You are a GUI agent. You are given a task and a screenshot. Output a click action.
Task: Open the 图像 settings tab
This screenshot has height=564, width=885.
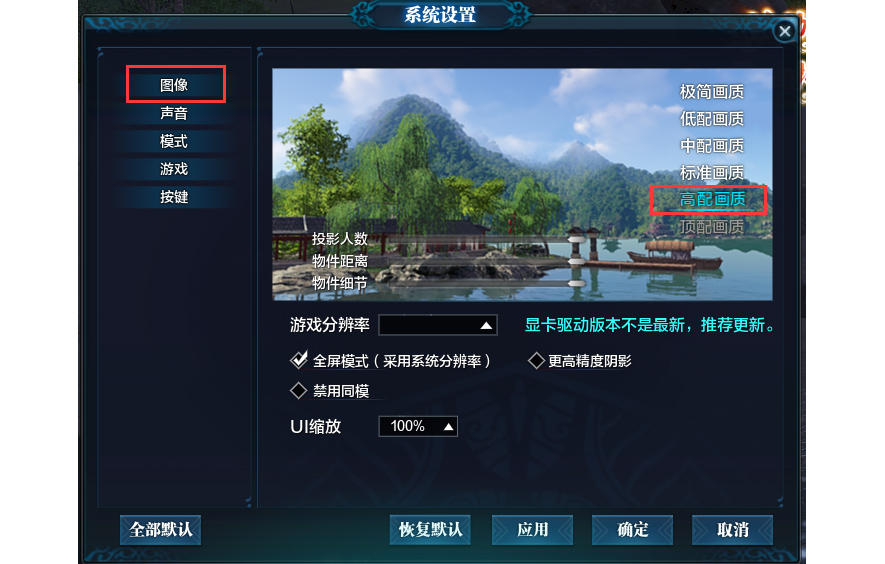pos(174,85)
